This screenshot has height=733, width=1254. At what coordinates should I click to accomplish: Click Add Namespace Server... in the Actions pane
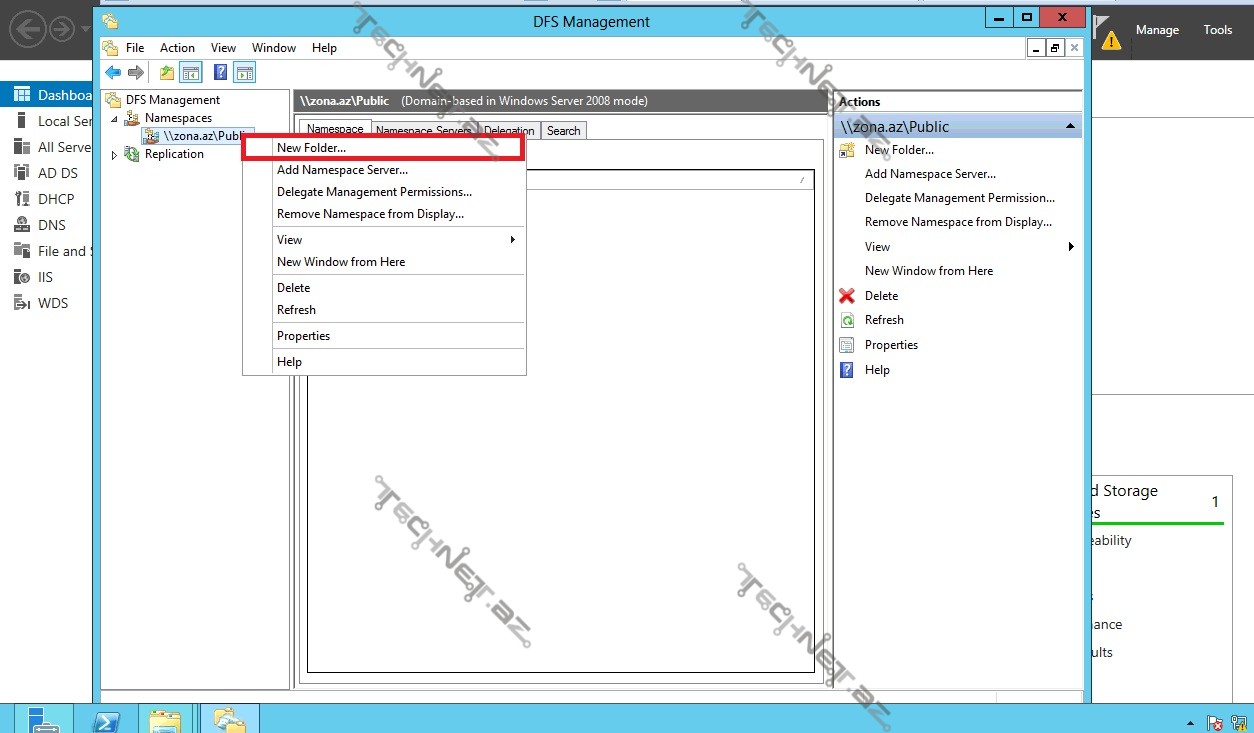pos(930,174)
